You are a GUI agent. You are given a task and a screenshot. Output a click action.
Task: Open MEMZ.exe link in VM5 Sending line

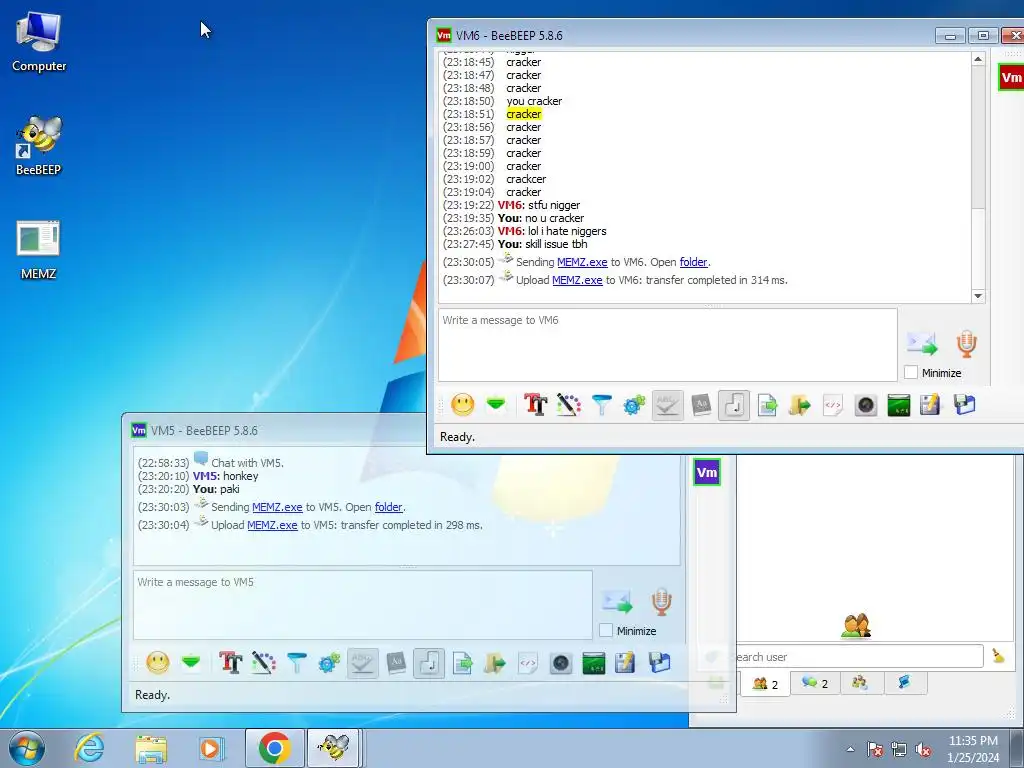coord(277,507)
